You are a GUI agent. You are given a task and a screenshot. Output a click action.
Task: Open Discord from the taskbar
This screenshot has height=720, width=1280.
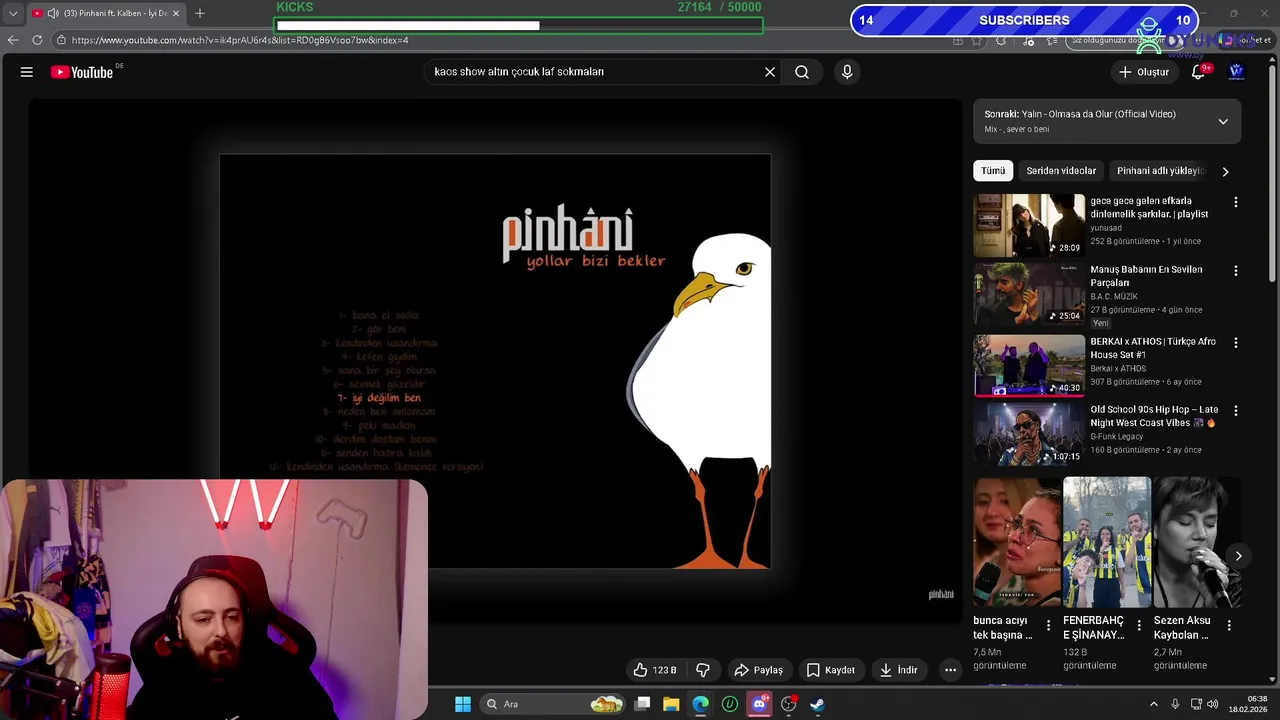point(759,704)
